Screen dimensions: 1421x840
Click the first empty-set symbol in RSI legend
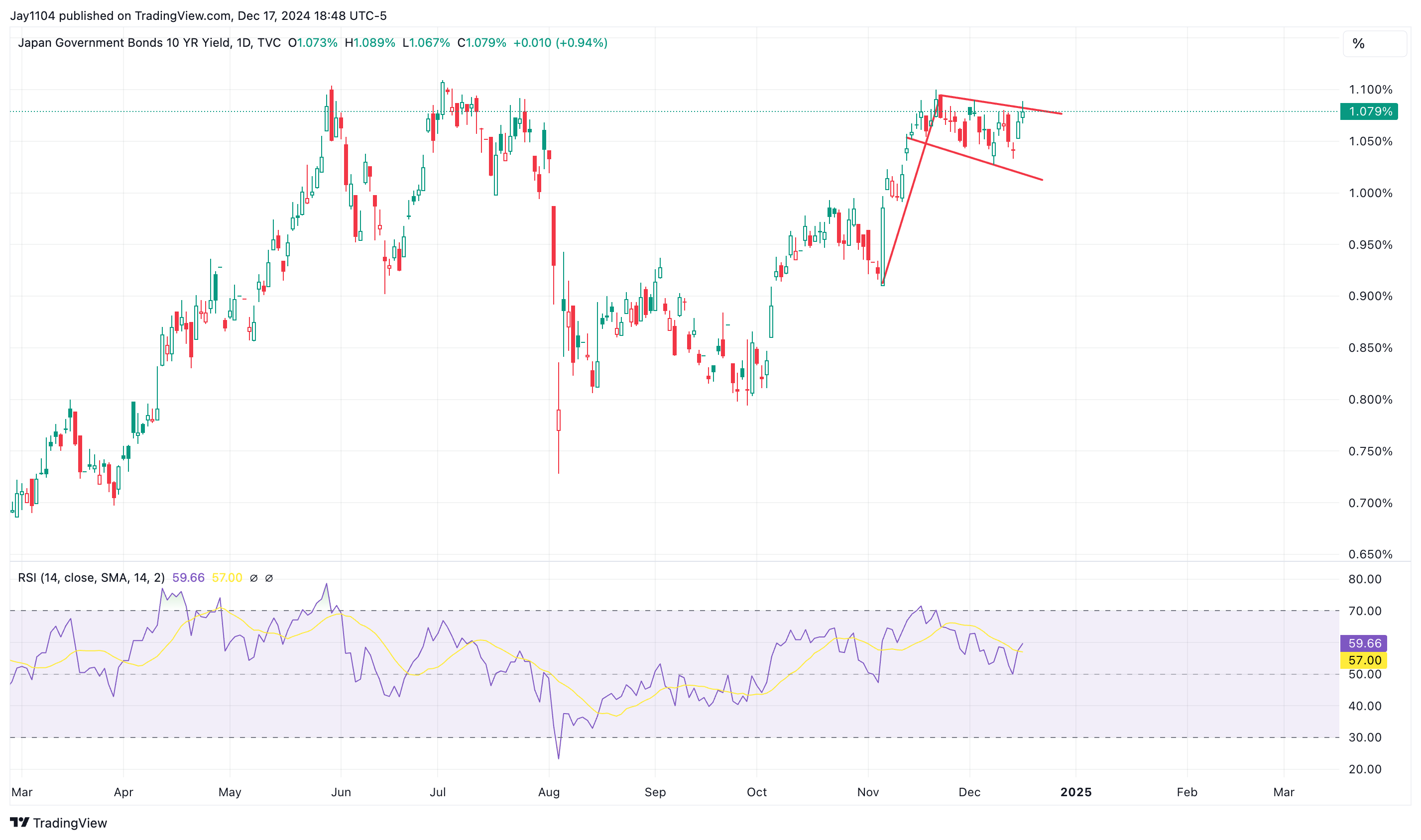[254, 578]
